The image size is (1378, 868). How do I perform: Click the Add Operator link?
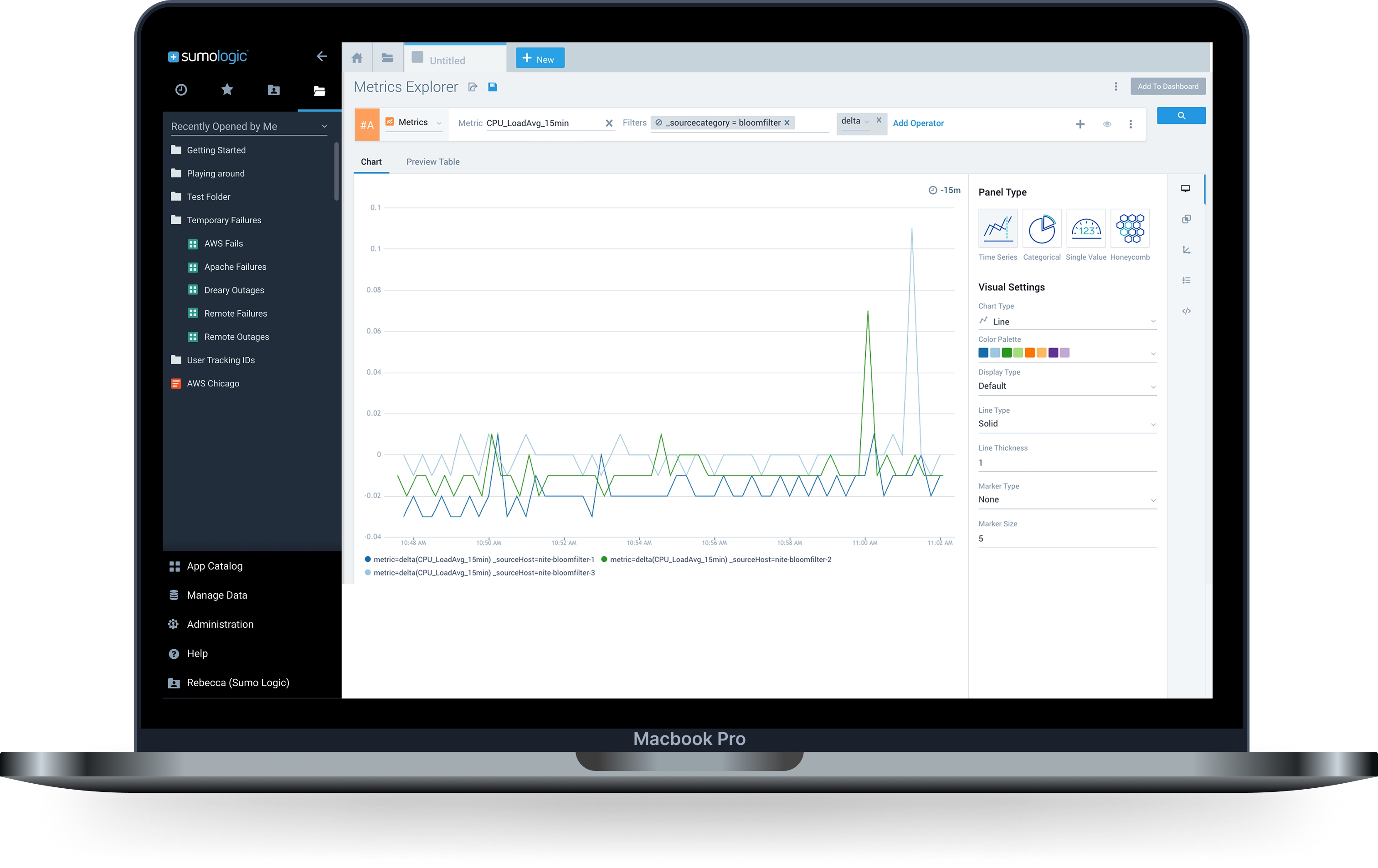(x=918, y=123)
